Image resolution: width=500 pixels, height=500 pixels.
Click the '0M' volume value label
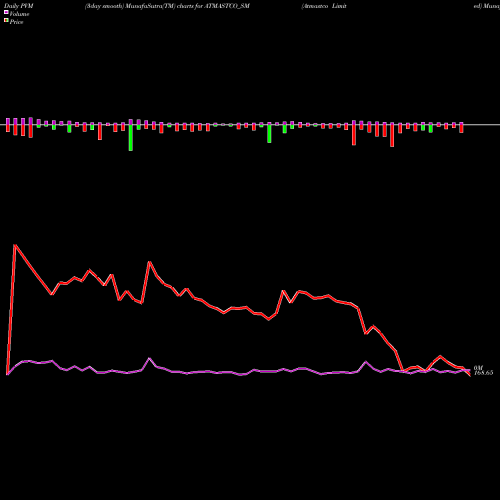click(478, 368)
